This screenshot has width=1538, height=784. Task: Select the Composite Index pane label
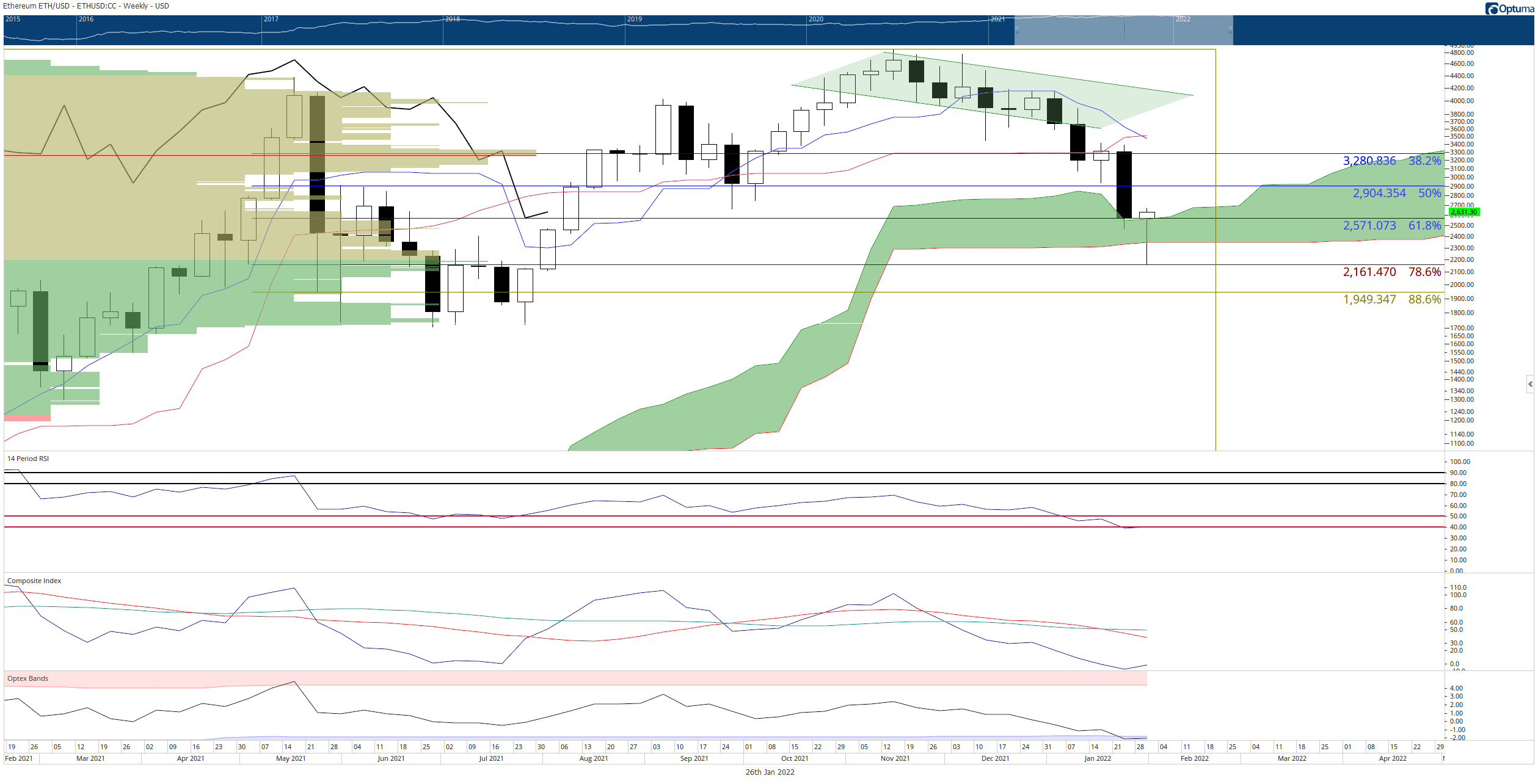coord(34,581)
